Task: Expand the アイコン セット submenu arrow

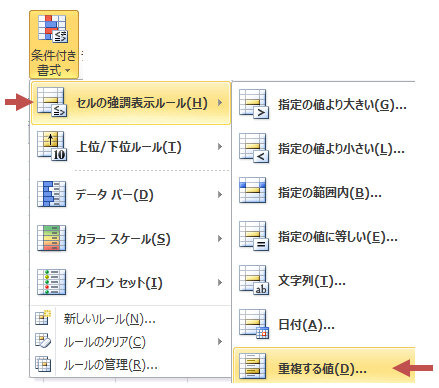Action: coord(220,283)
